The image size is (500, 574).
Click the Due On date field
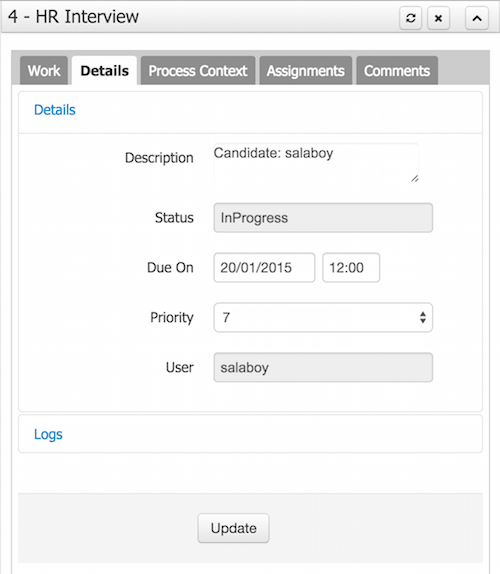point(264,268)
